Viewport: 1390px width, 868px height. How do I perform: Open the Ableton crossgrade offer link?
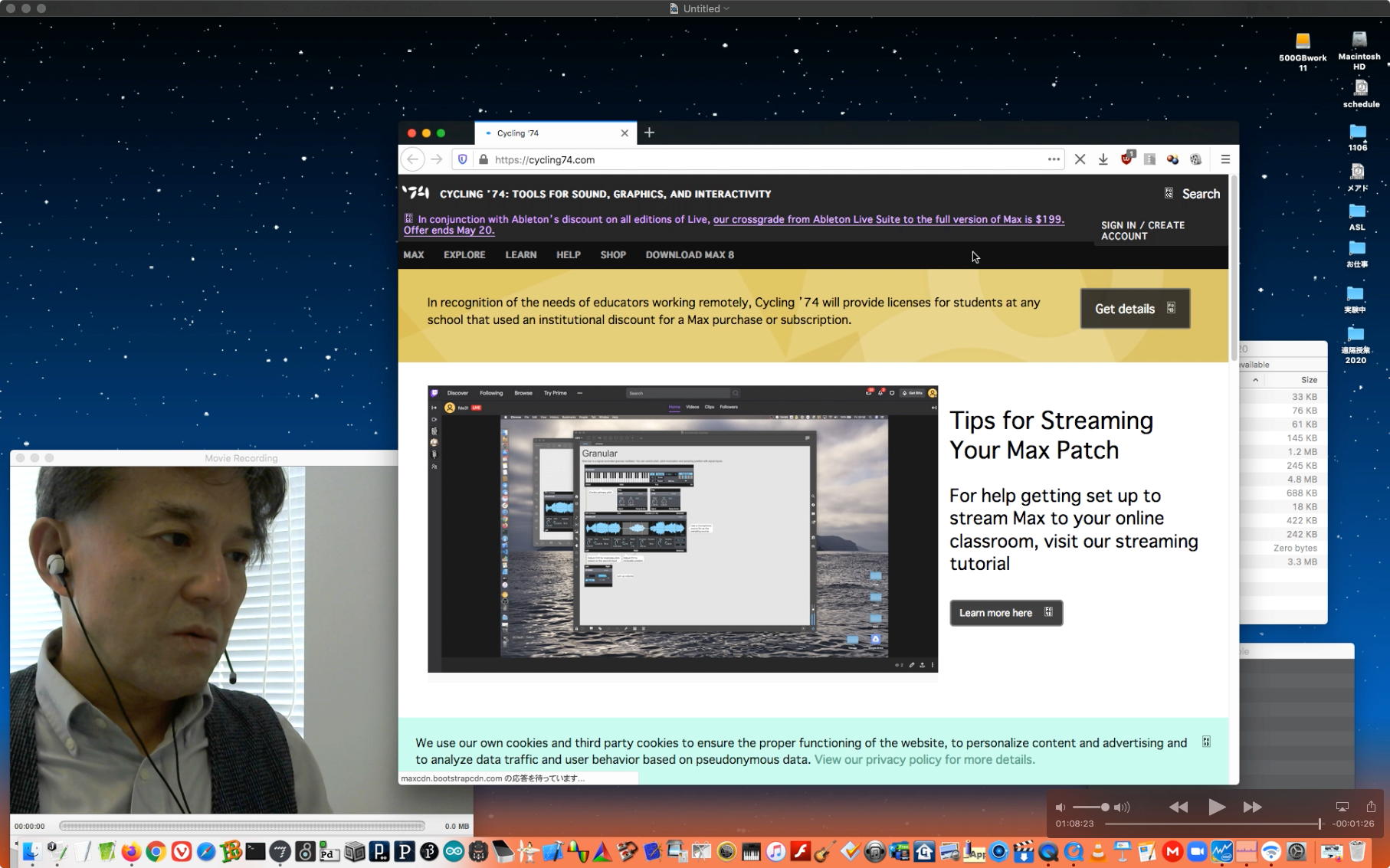tap(889, 219)
